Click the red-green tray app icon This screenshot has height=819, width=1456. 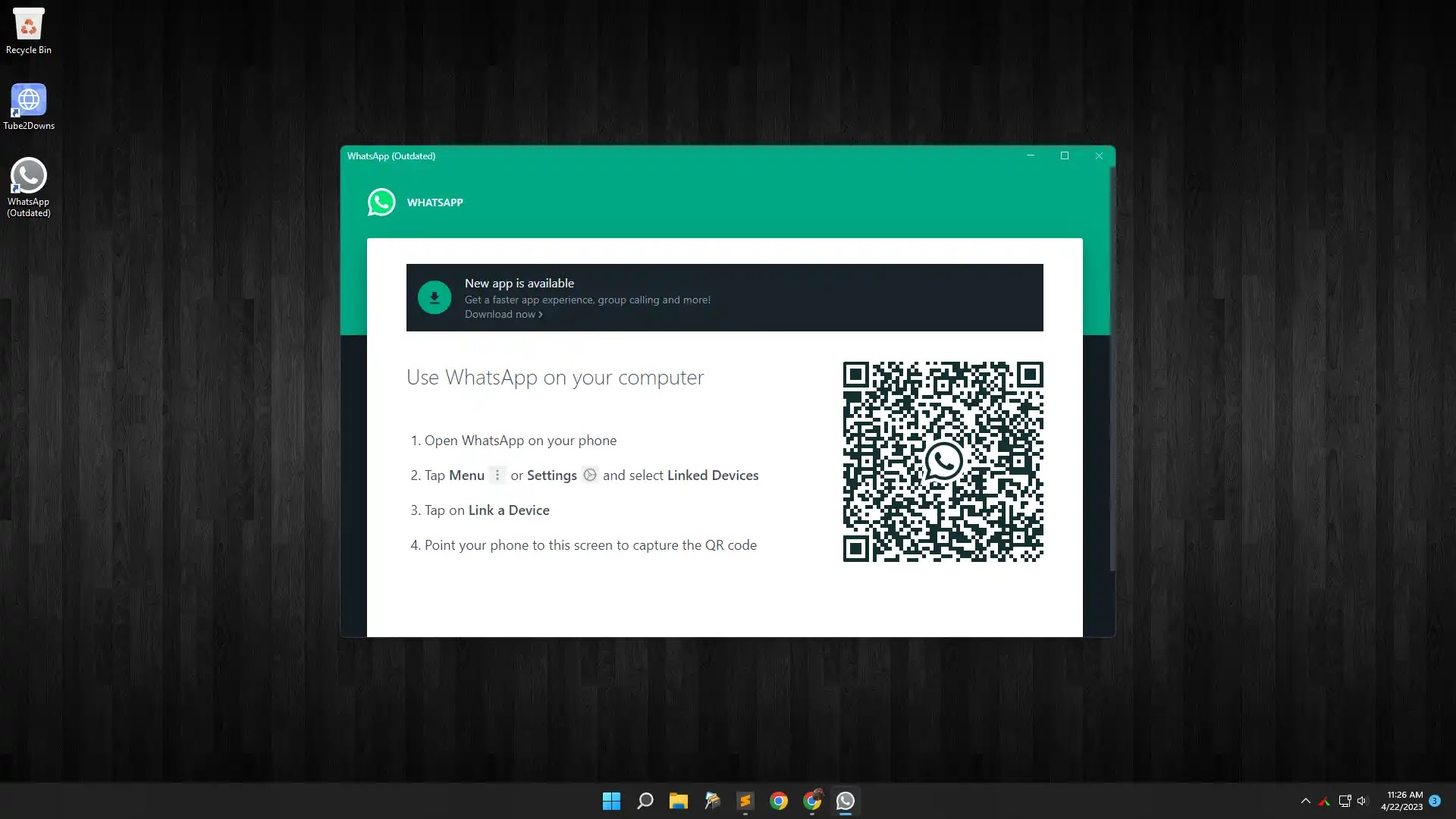tap(1324, 801)
